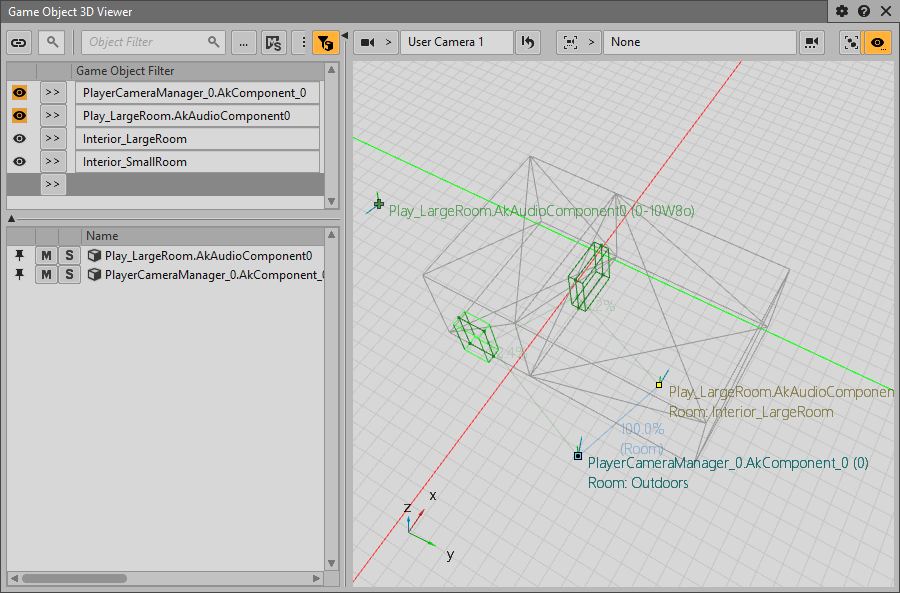The width and height of the screenshot is (900, 593).
Task: Hide PlayerCameraManager_0.AkComponent_0 using its eye icon
Action: (19, 92)
